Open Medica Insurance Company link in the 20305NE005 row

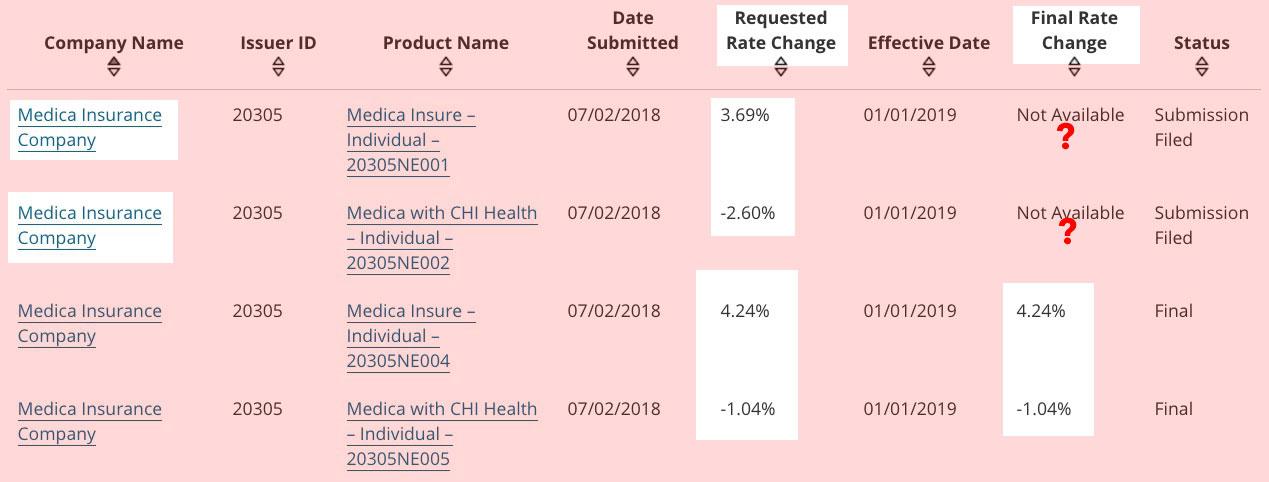(90, 421)
